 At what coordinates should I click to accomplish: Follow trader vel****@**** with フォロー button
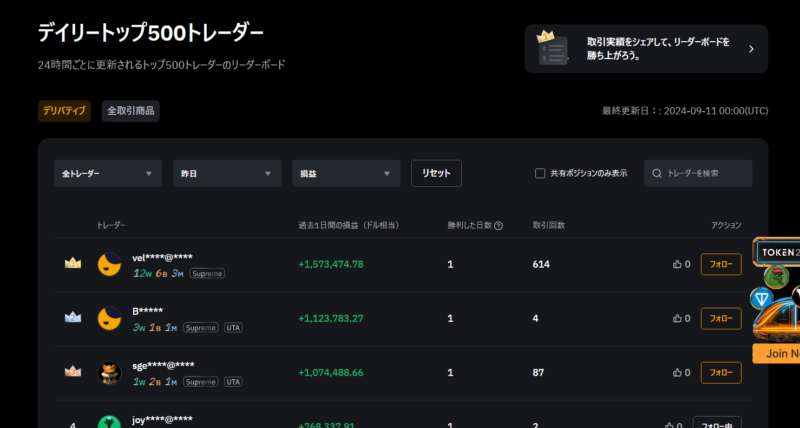(721, 264)
